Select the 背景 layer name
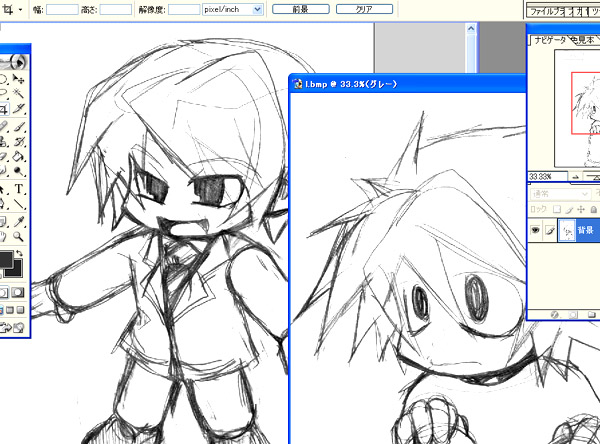This screenshot has width=600, height=444. (x=585, y=230)
